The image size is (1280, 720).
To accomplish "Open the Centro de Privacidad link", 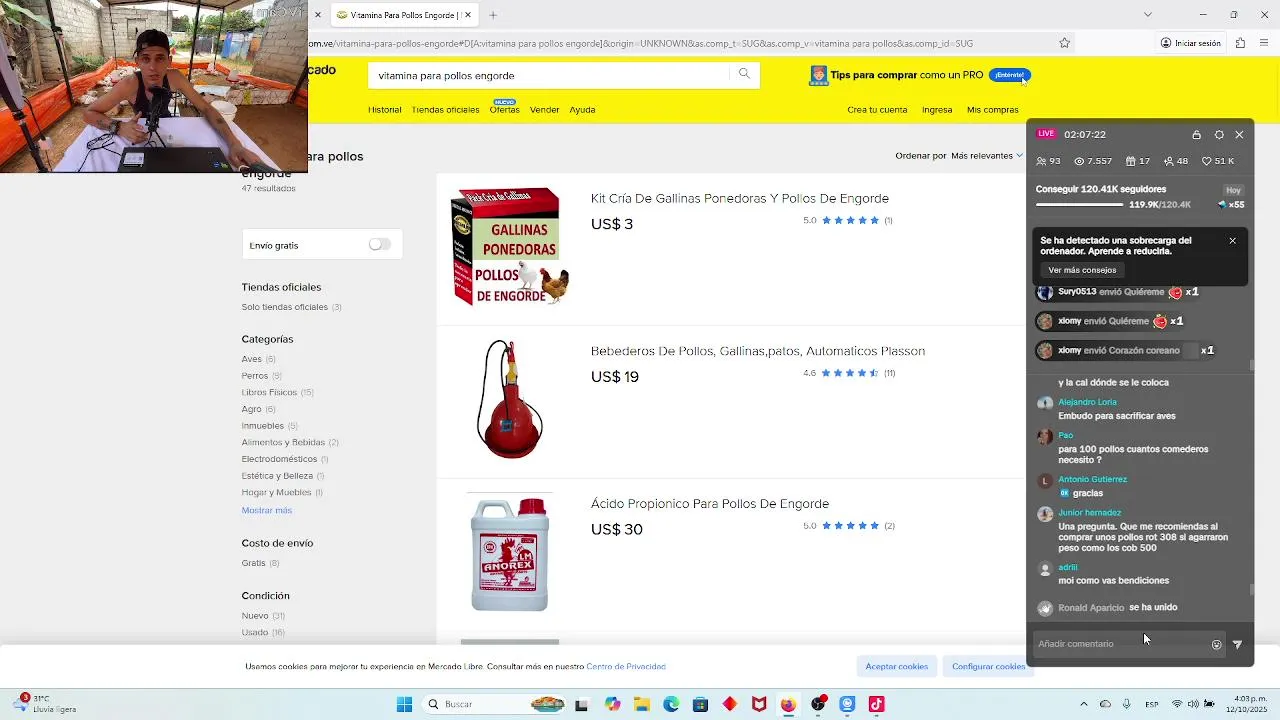I will (x=626, y=667).
